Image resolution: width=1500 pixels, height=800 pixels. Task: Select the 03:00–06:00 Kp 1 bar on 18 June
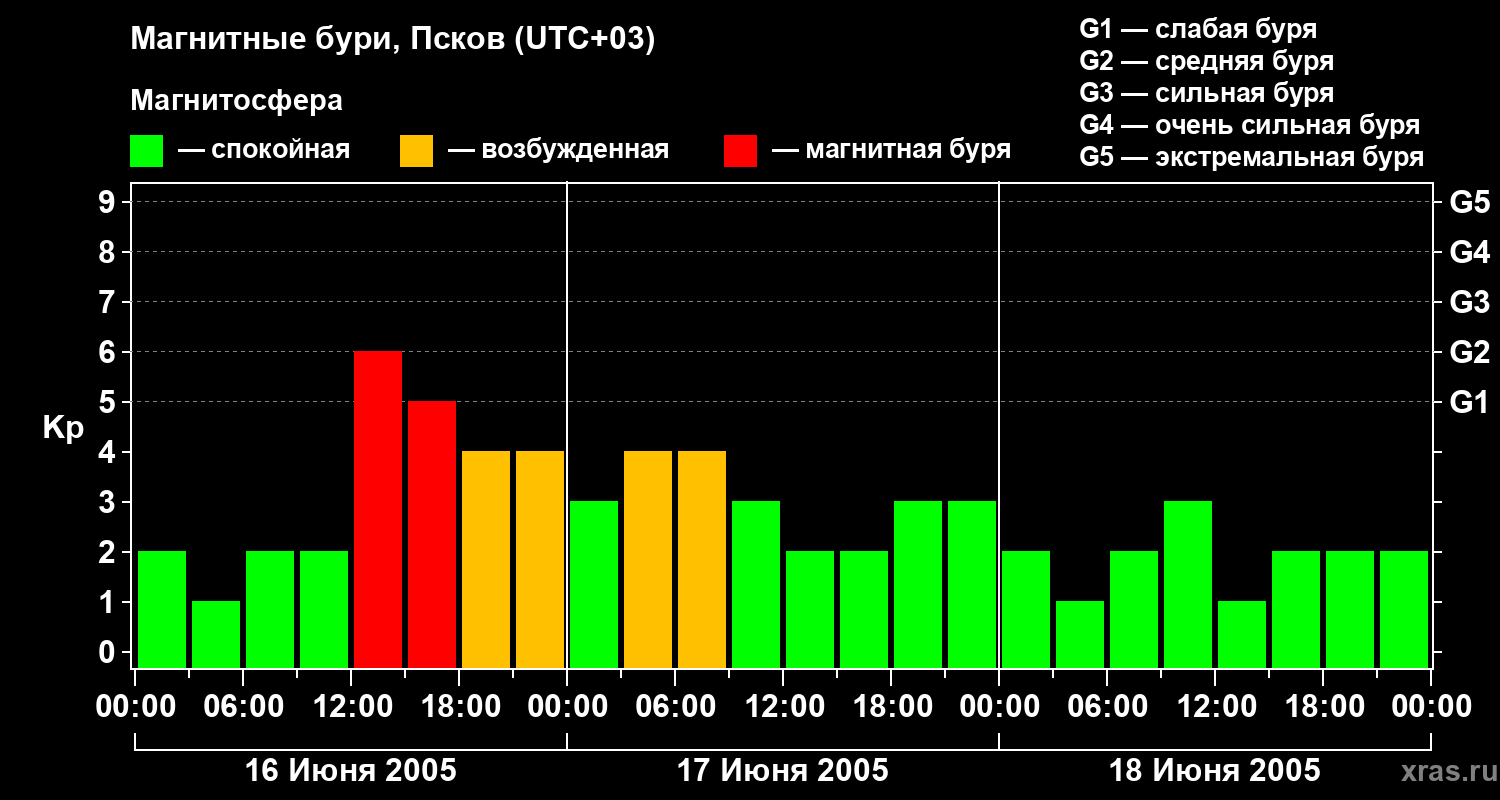[x=1080, y=634]
